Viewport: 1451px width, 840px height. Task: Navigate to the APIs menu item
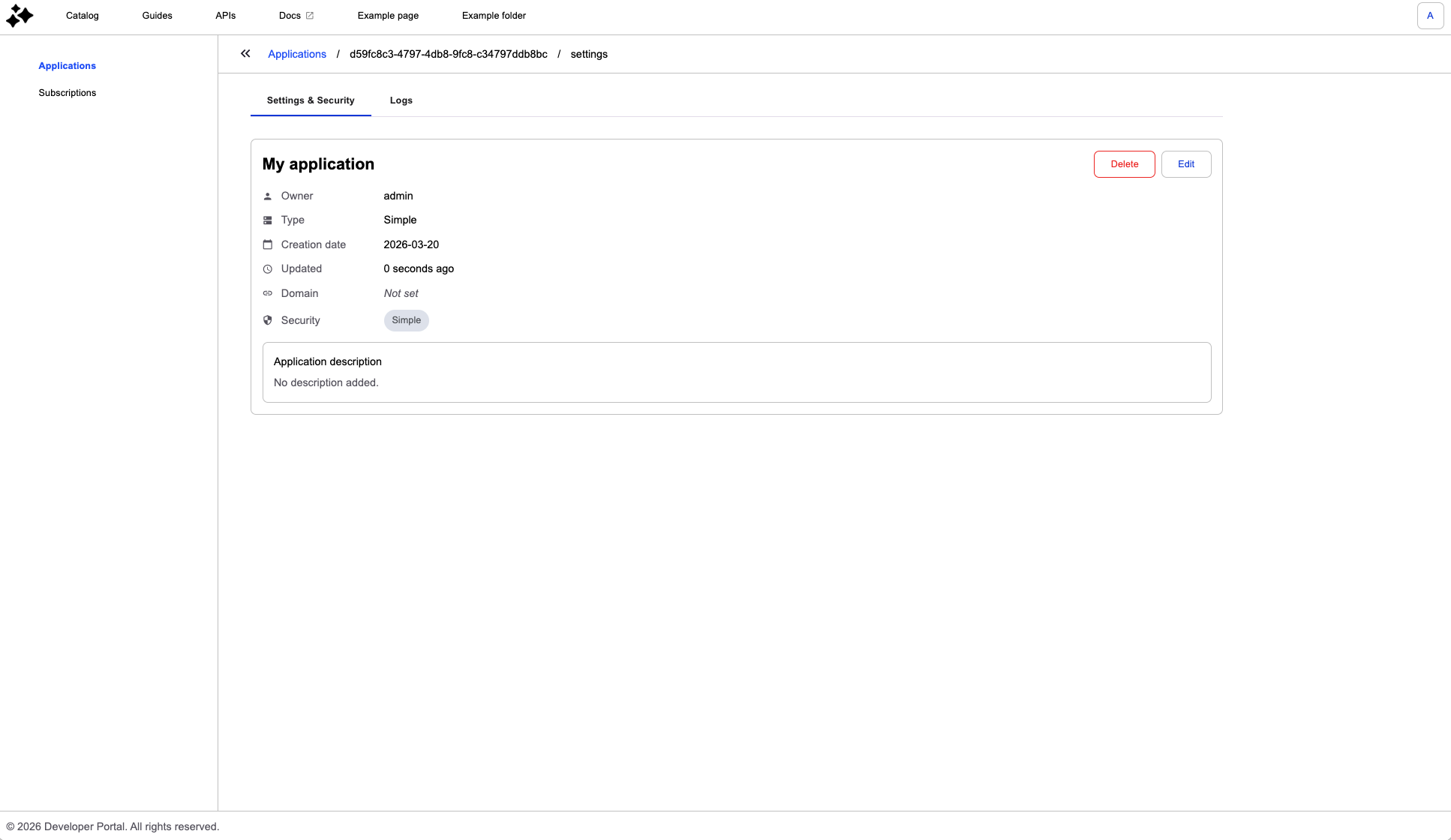point(225,16)
